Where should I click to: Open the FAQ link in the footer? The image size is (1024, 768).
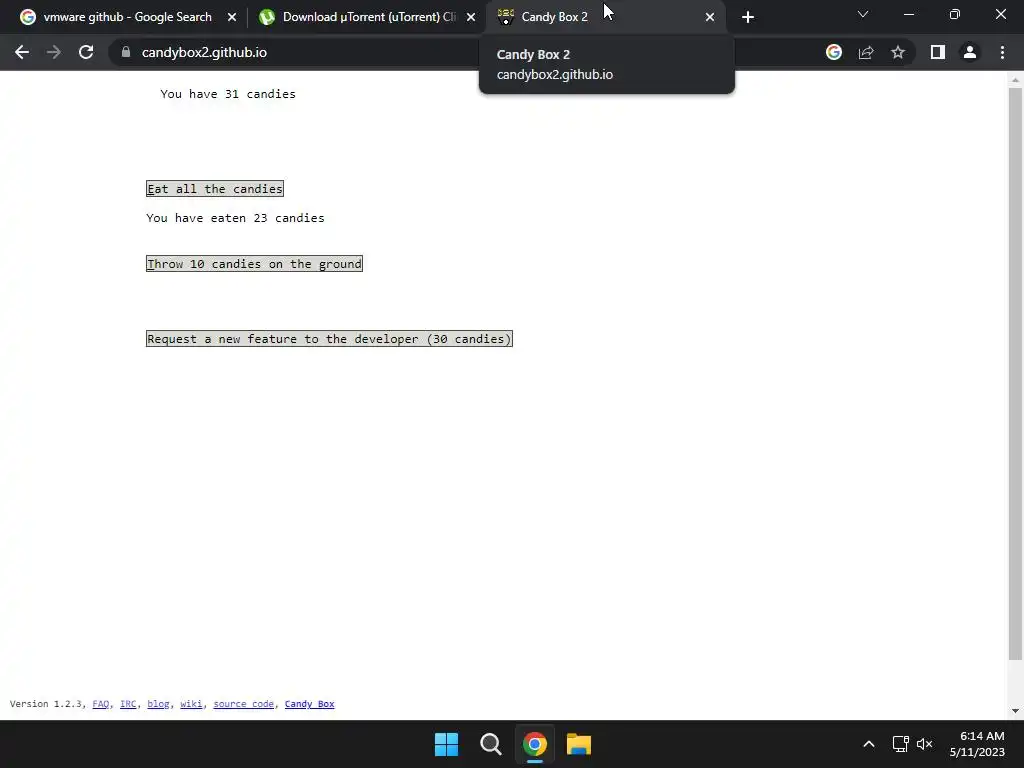coord(101,704)
